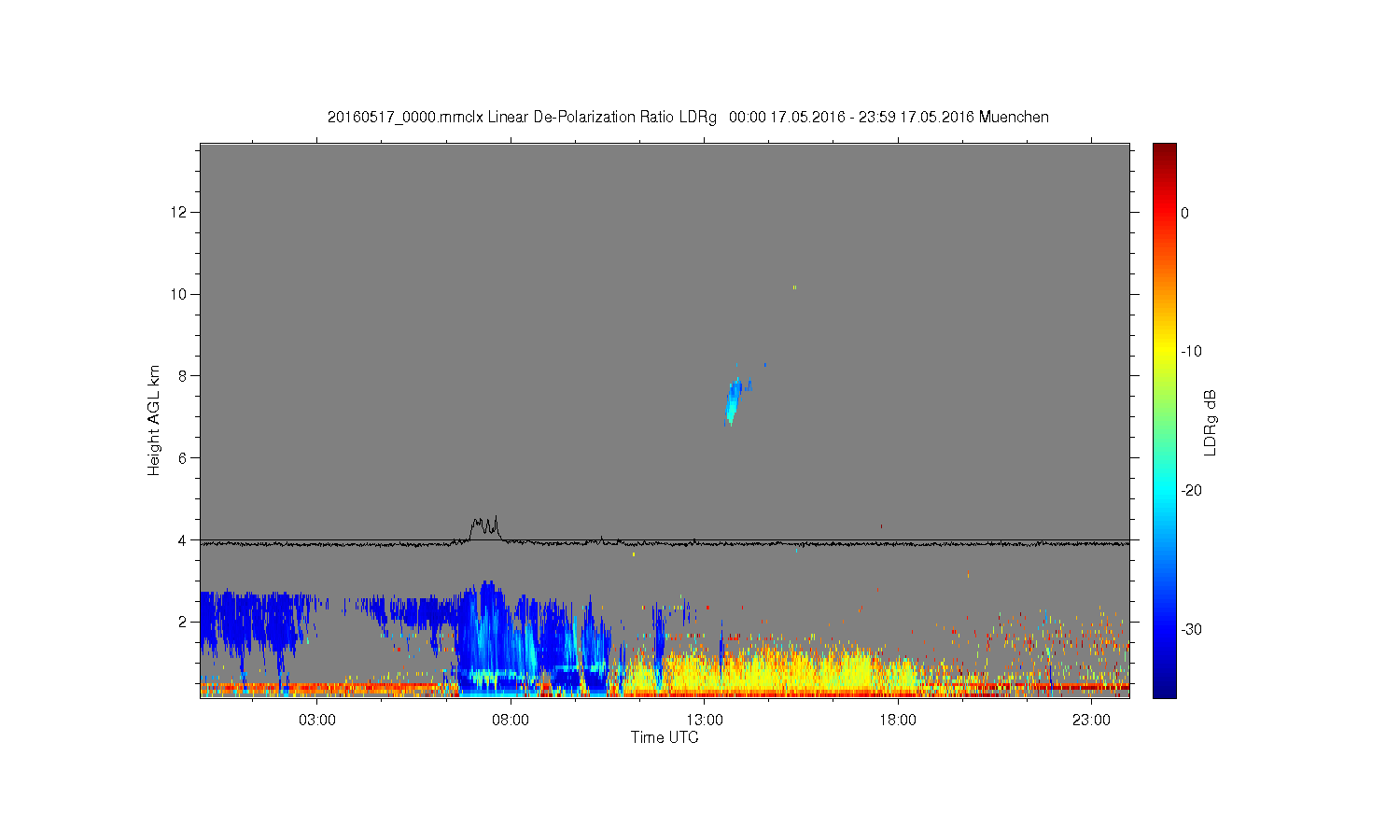Click height axis tick label 6

183,458
